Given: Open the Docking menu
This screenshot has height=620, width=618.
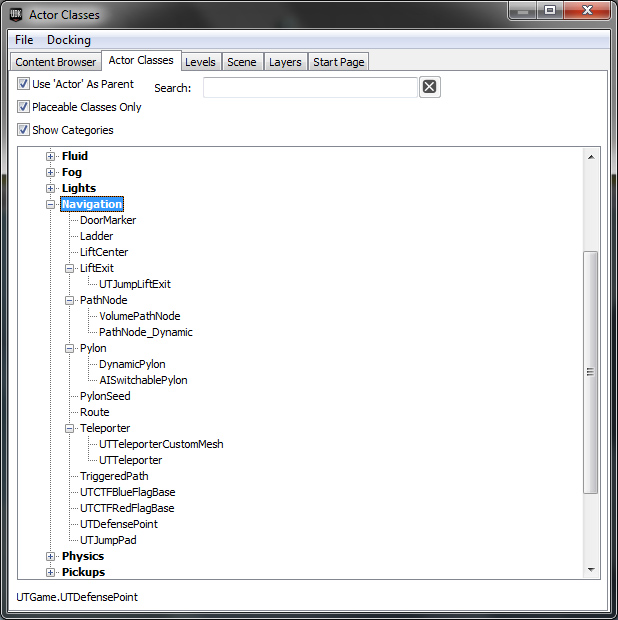Looking at the screenshot, I should click(x=69, y=40).
